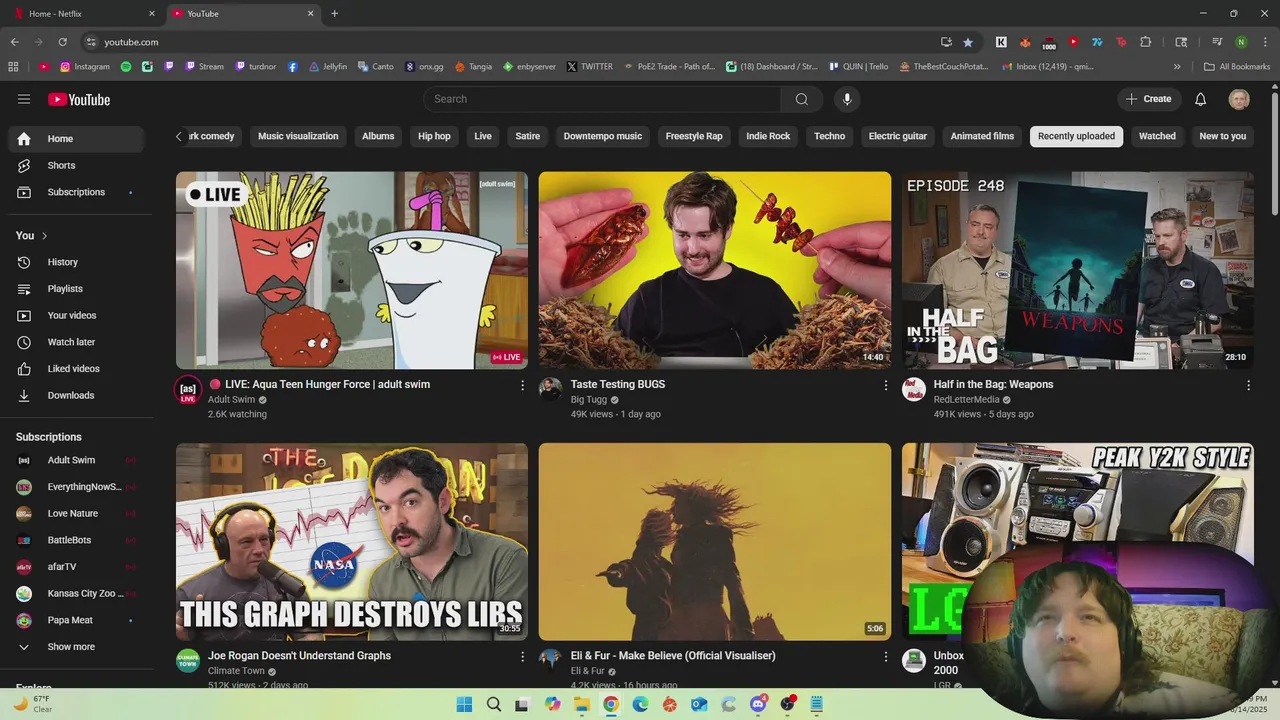This screenshot has width=1280, height=720.
Task: Open File Explorer from the taskbar
Action: [582, 704]
